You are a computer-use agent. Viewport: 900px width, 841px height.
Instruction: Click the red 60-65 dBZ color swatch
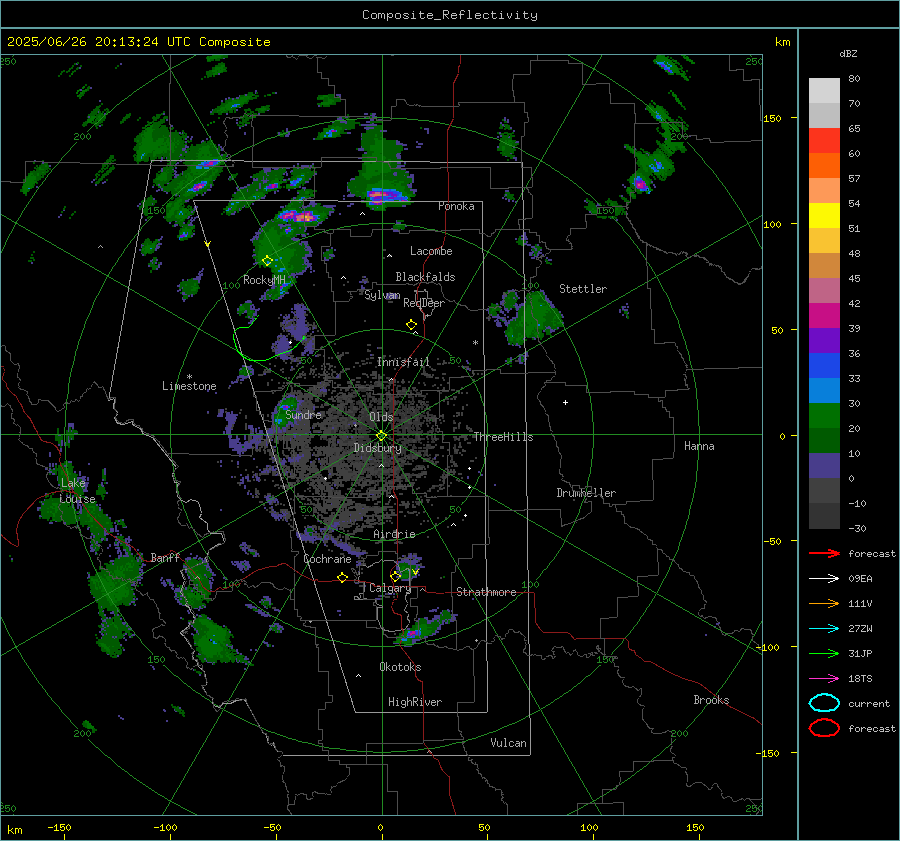[x=824, y=141]
